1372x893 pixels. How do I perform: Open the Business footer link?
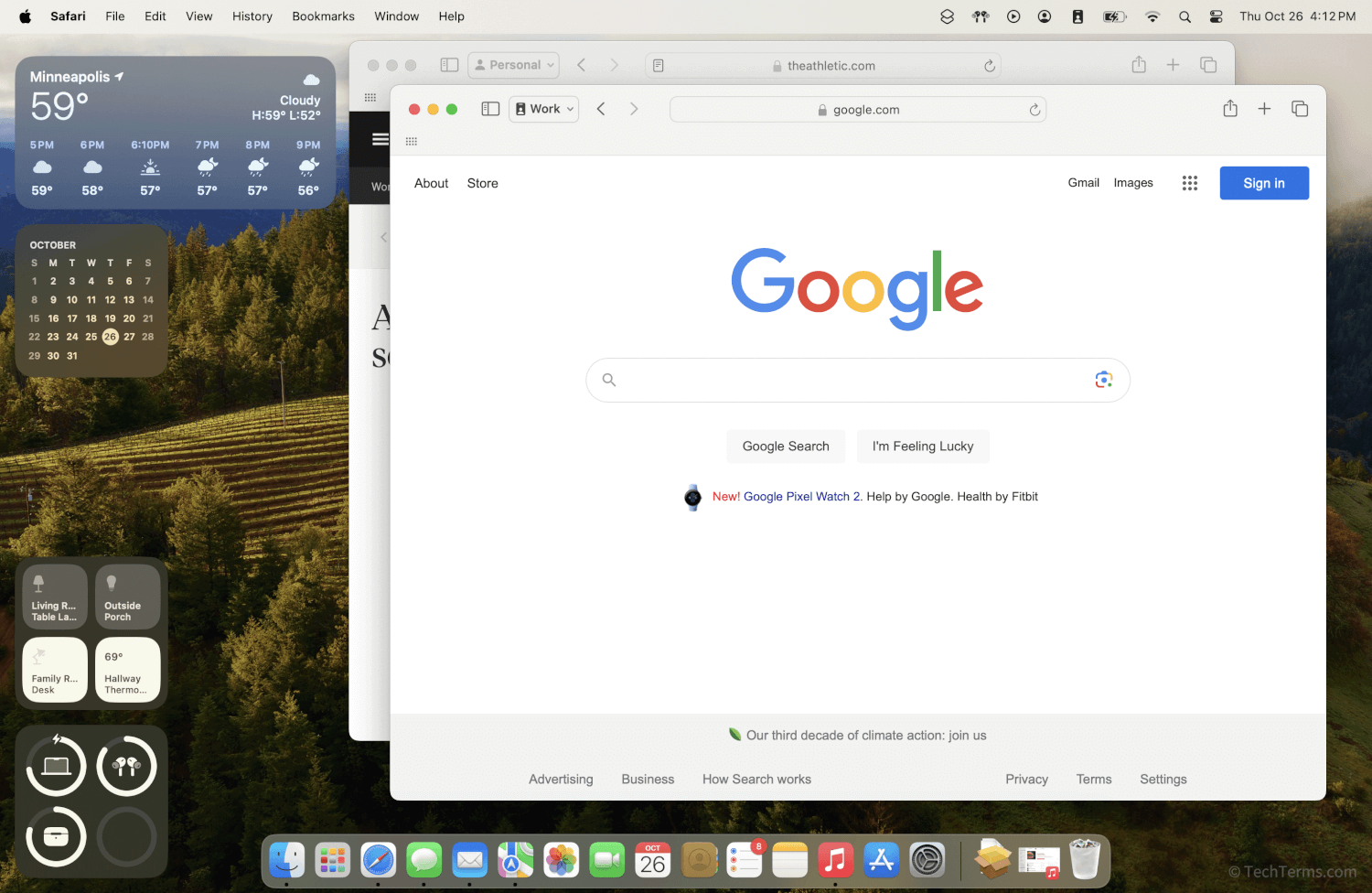point(648,780)
